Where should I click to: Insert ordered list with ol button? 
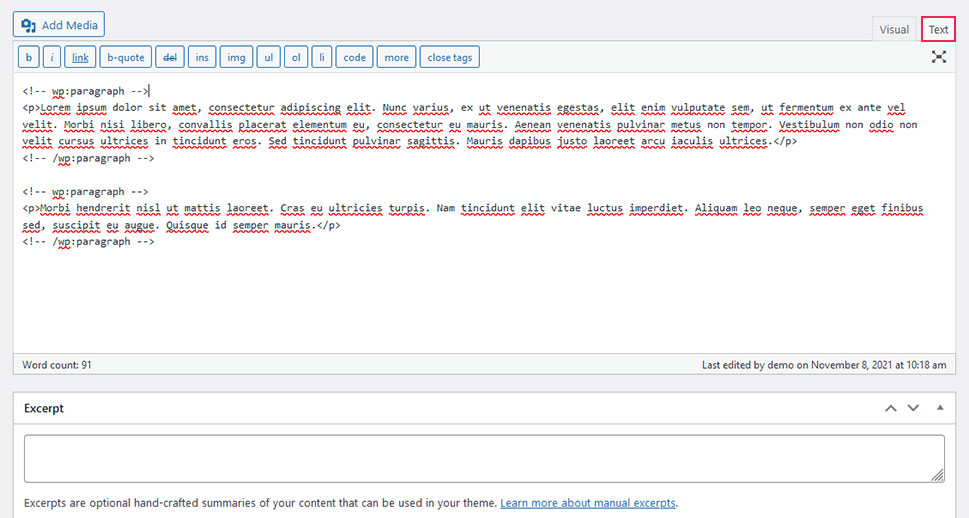296,57
